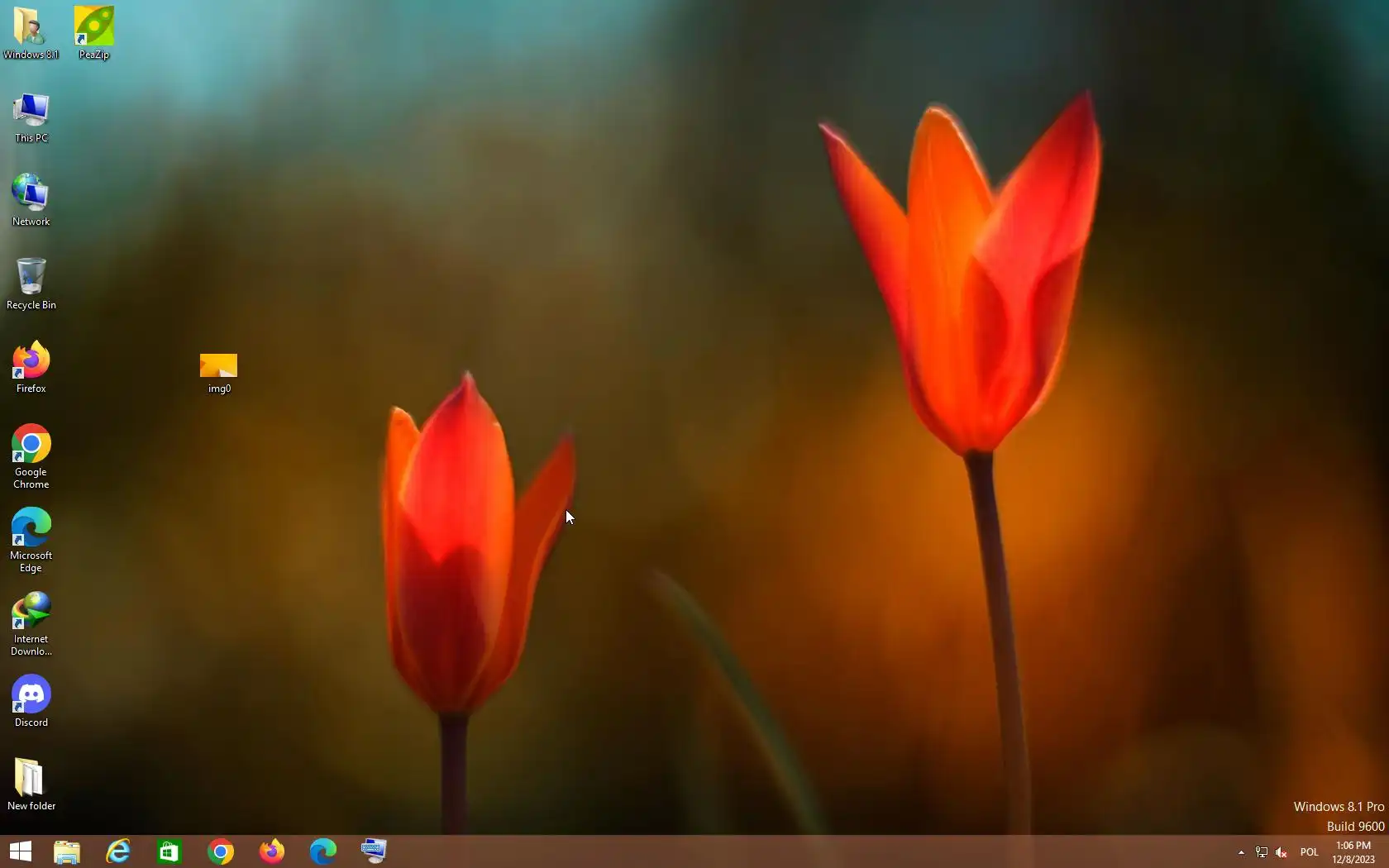The height and width of the screenshot is (868, 1389).
Task: Select the img0 image file
Action: pos(218,374)
